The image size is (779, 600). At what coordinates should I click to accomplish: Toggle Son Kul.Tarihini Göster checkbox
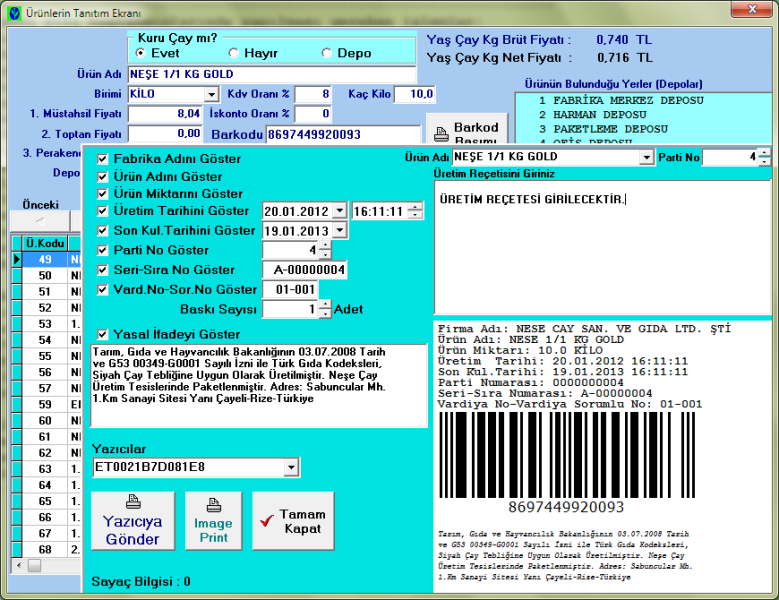(x=103, y=231)
